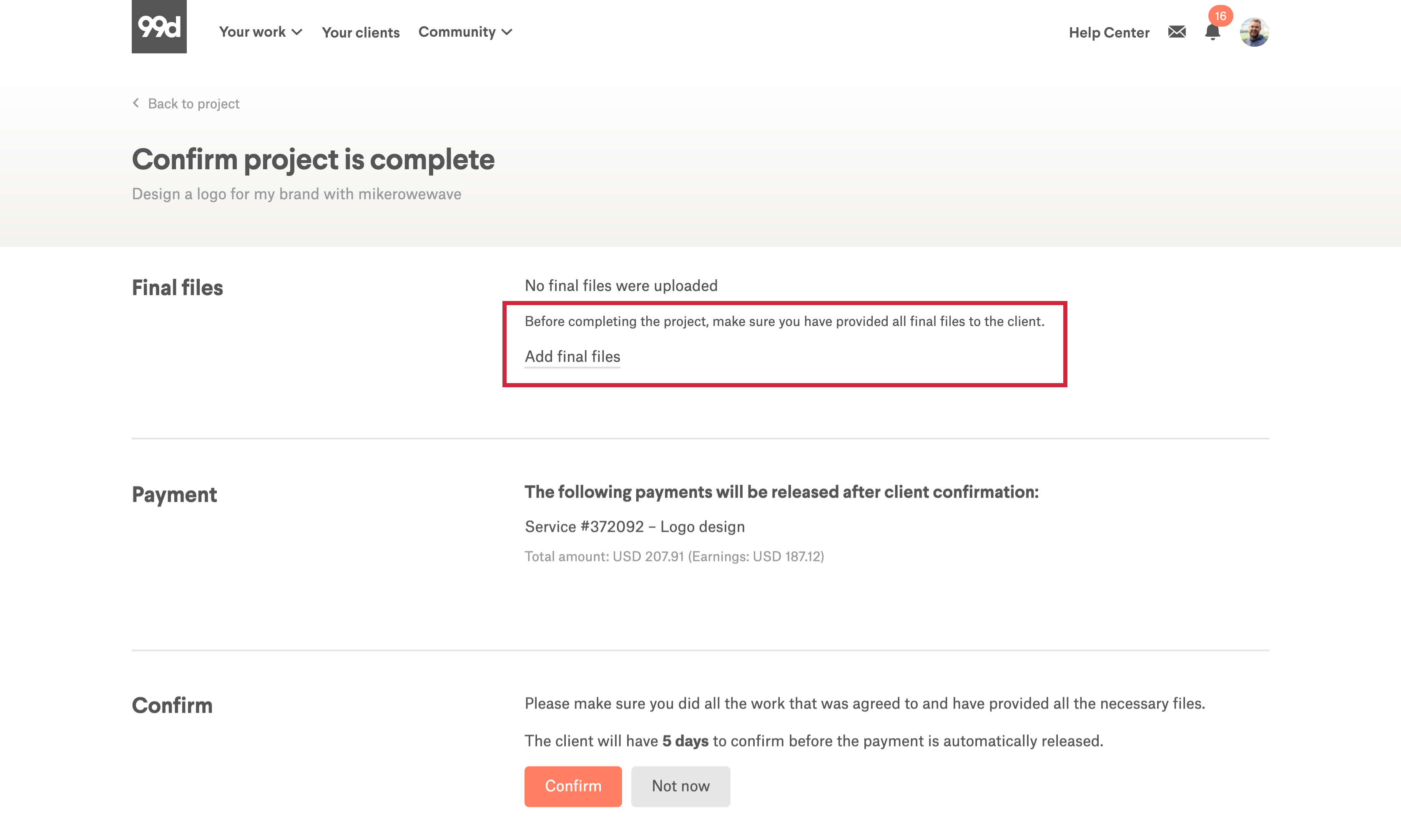Click the No final files were uploaded text

(621, 286)
